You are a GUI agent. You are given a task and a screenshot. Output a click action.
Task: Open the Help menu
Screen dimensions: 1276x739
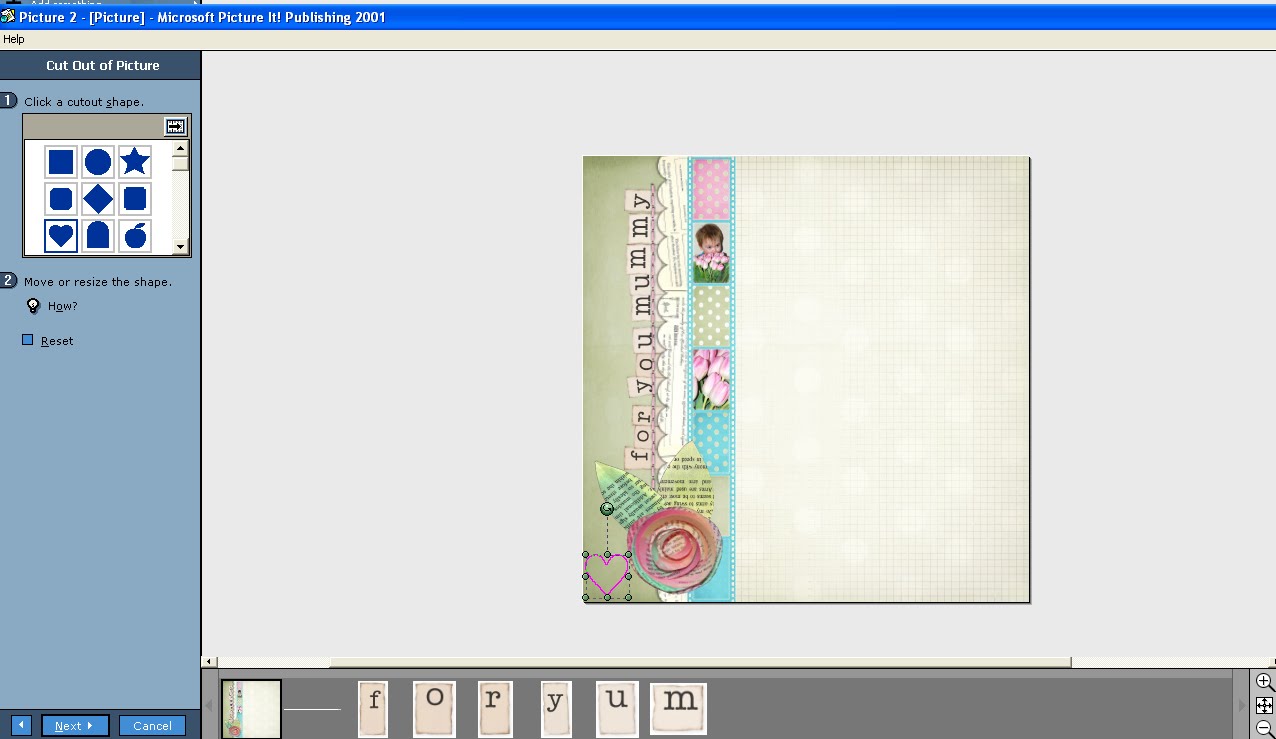click(x=14, y=39)
